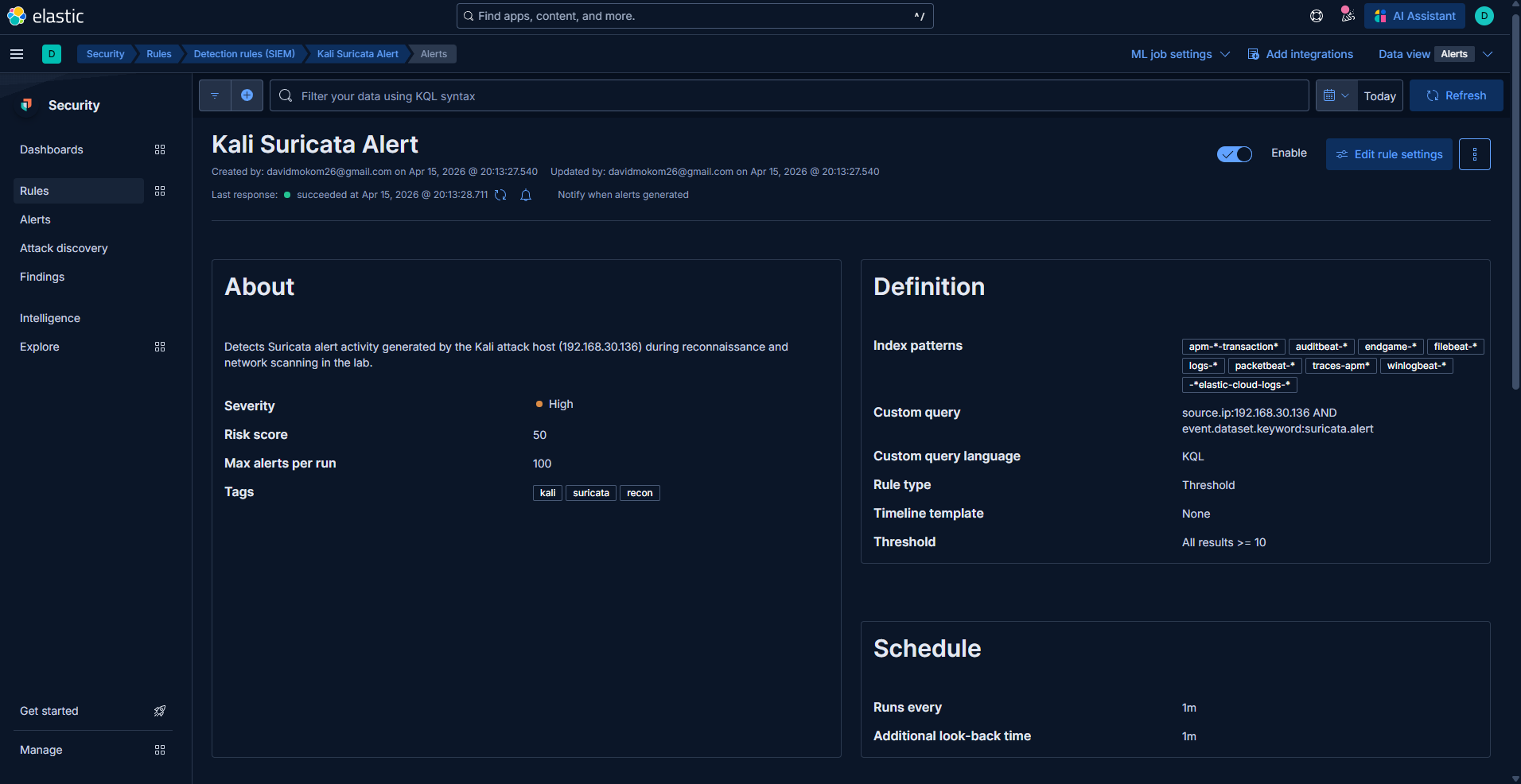Go to Detection rules (SIEM) breadcrumb
The width and height of the screenshot is (1521, 784).
click(244, 54)
